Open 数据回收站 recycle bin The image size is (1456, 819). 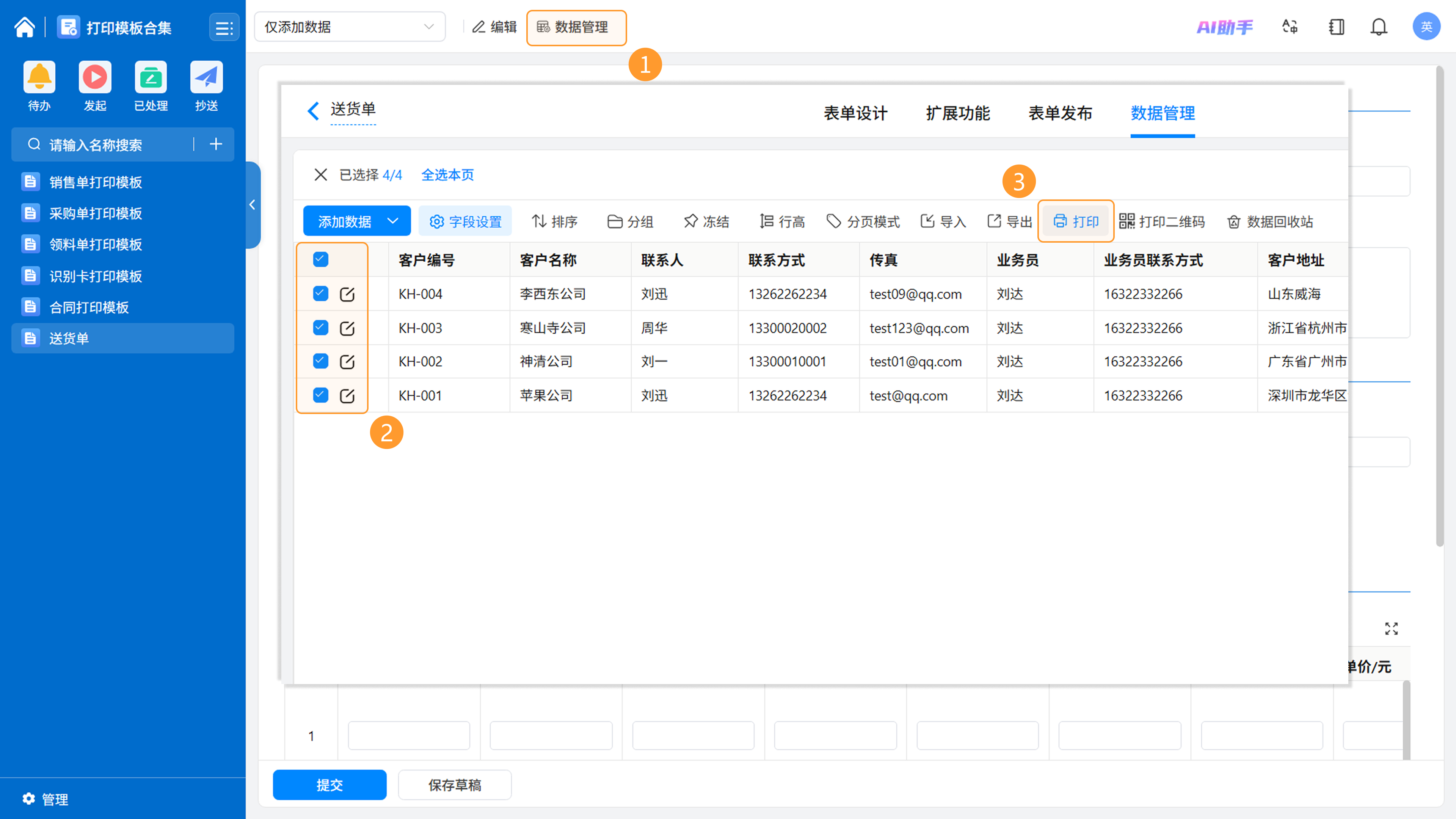tap(1270, 221)
